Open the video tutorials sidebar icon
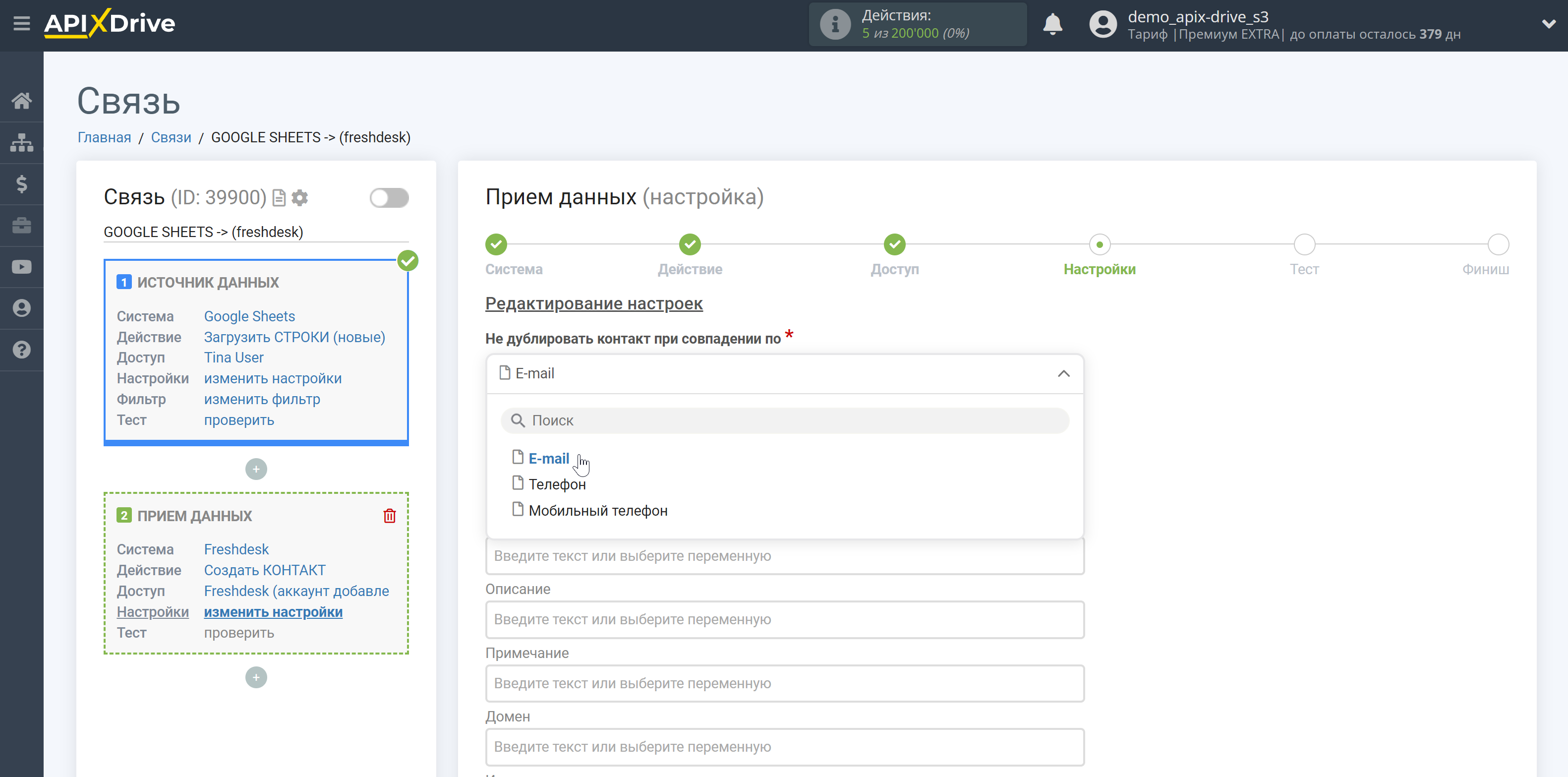This screenshot has width=1568, height=777. (x=21, y=267)
